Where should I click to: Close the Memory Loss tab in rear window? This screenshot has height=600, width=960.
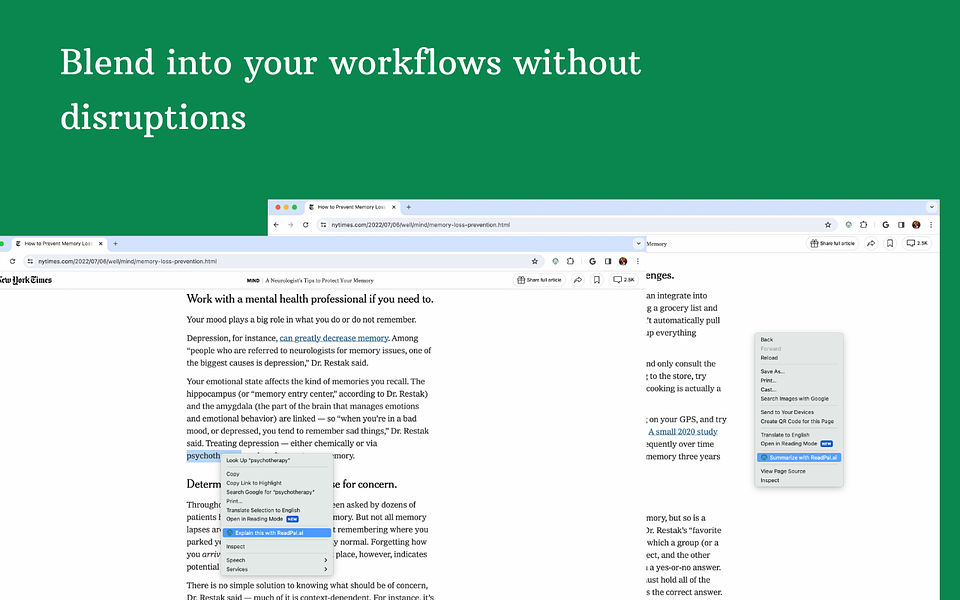[394, 207]
